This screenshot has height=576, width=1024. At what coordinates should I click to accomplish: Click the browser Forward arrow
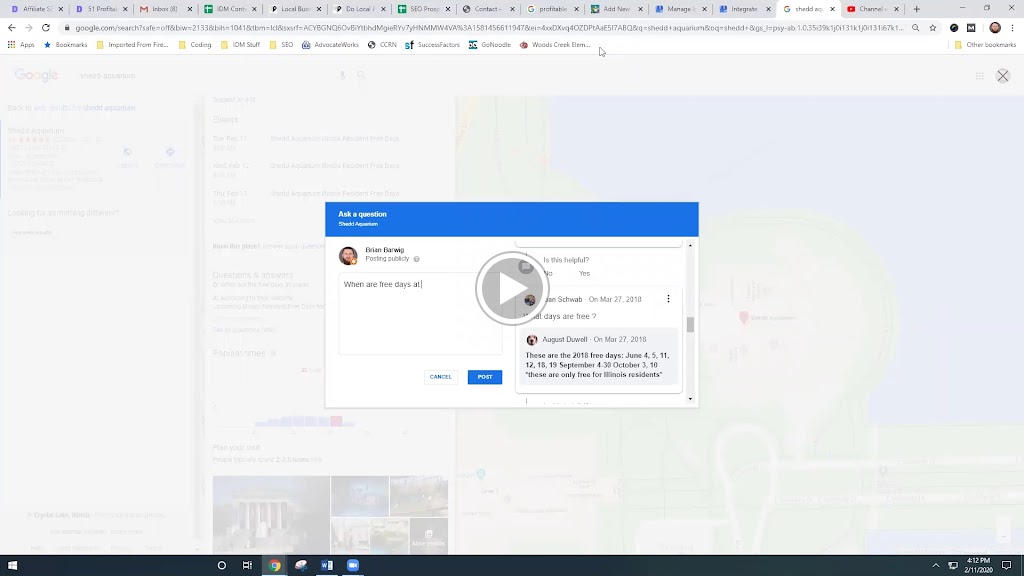click(29, 28)
